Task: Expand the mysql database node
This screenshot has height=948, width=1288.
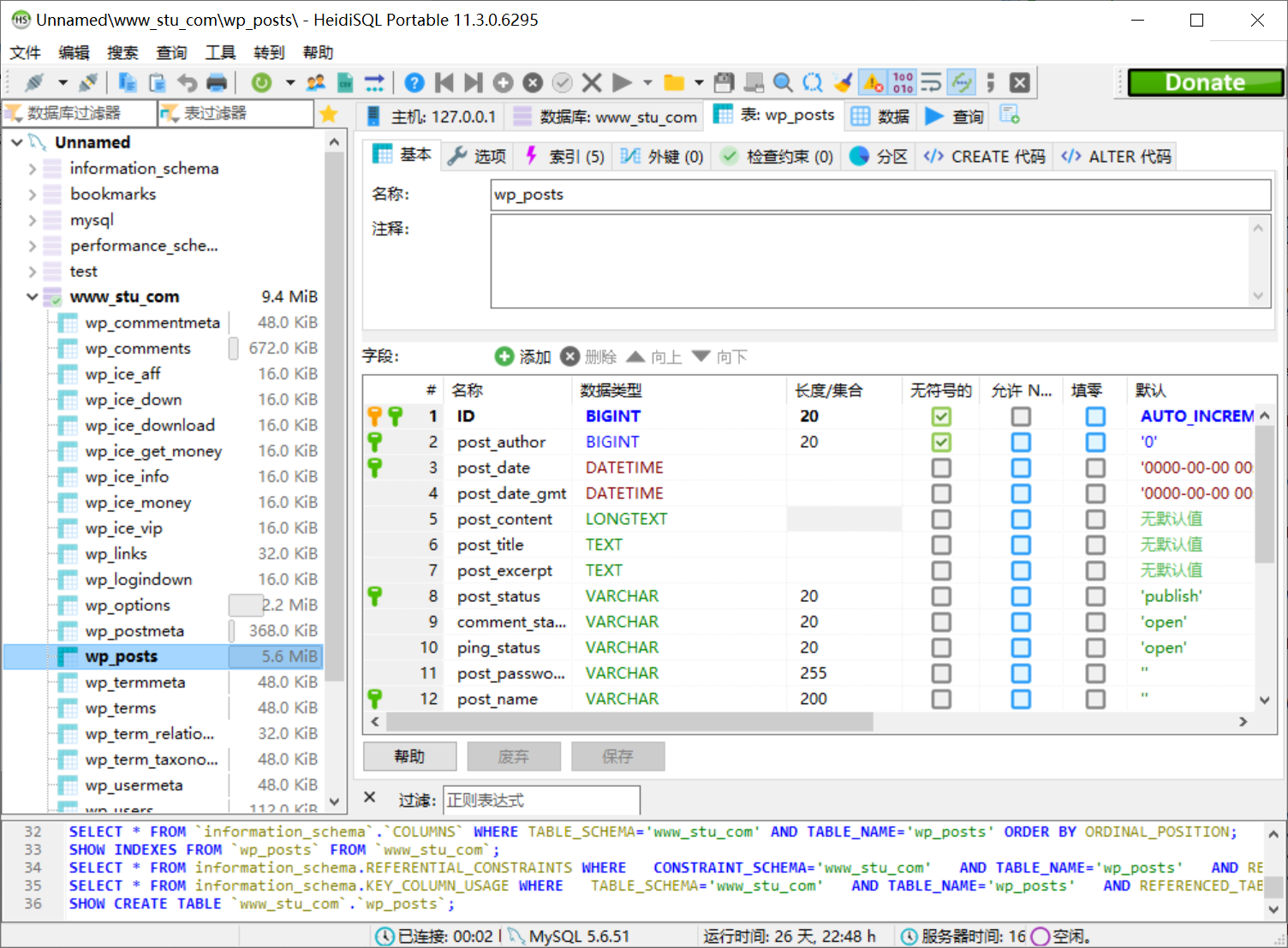Action: coord(32,219)
